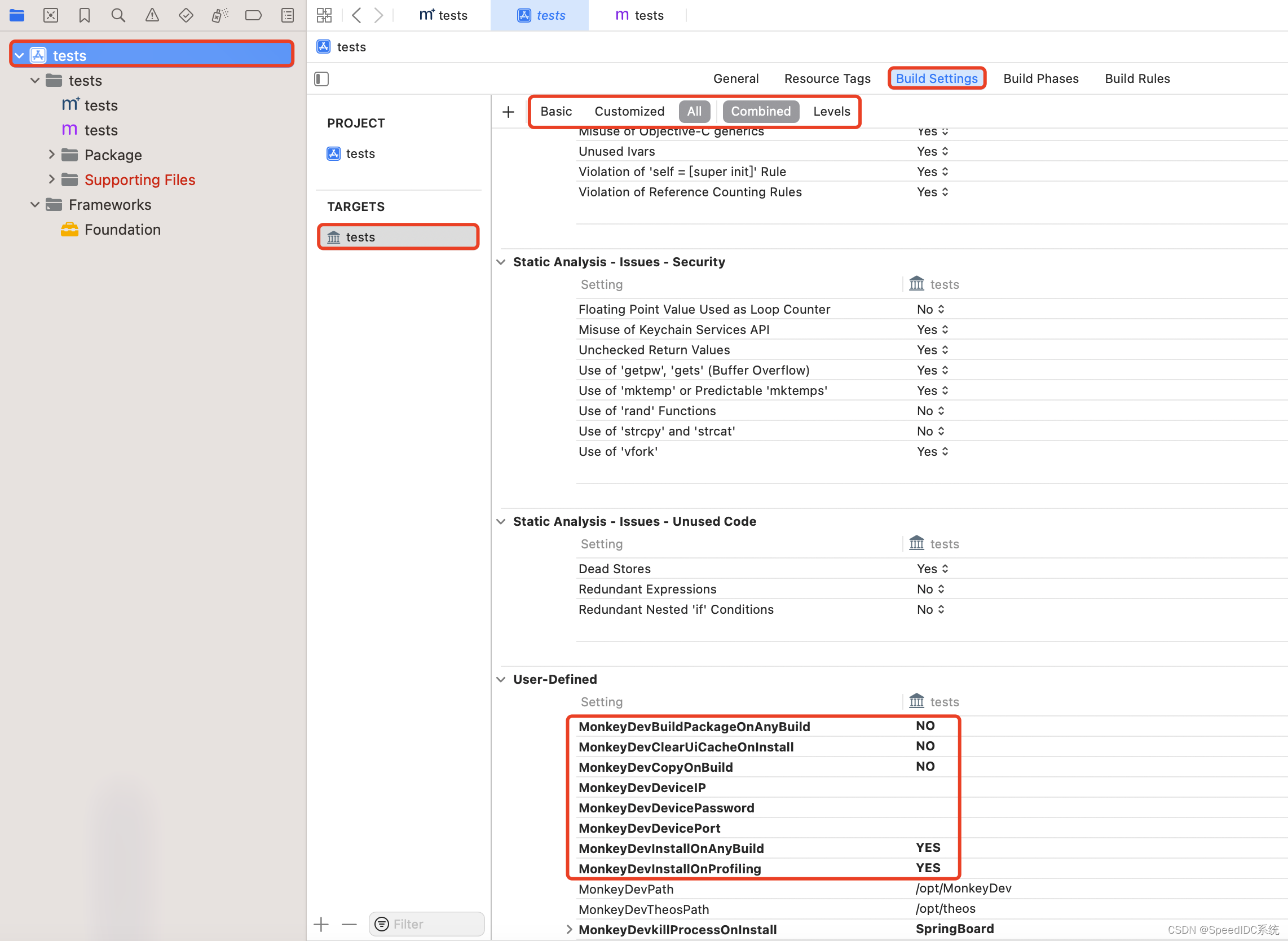Select the Levels view mode

[x=831, y=112]
